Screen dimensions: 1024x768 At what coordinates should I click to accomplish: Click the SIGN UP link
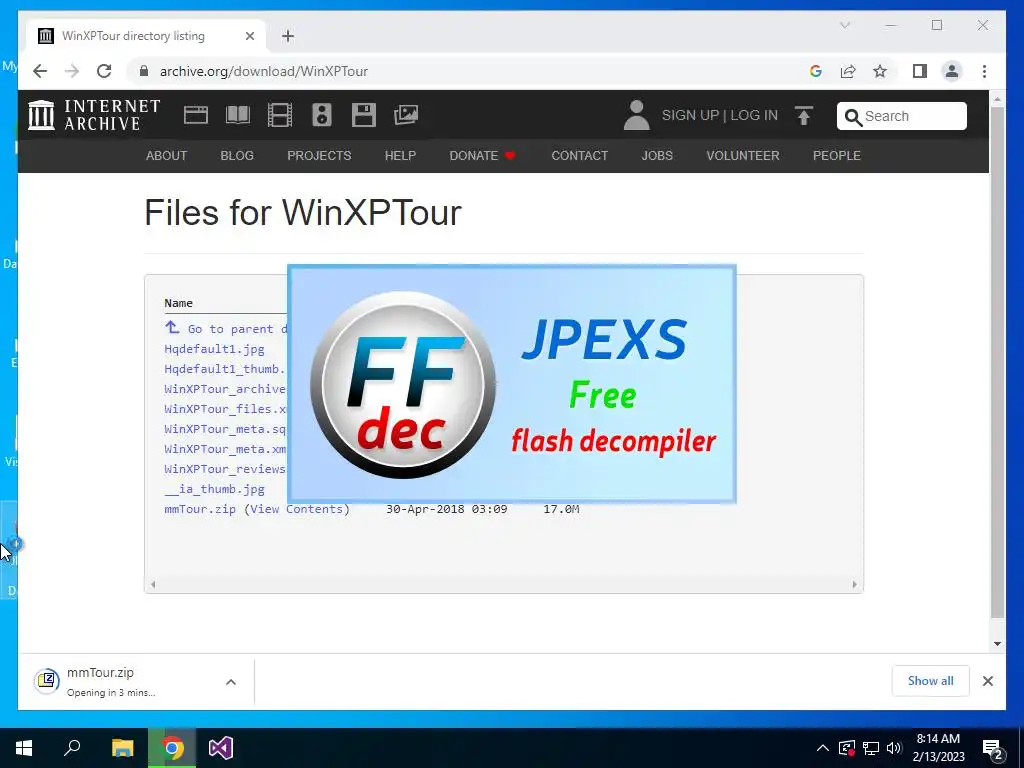tap(690, 115)
